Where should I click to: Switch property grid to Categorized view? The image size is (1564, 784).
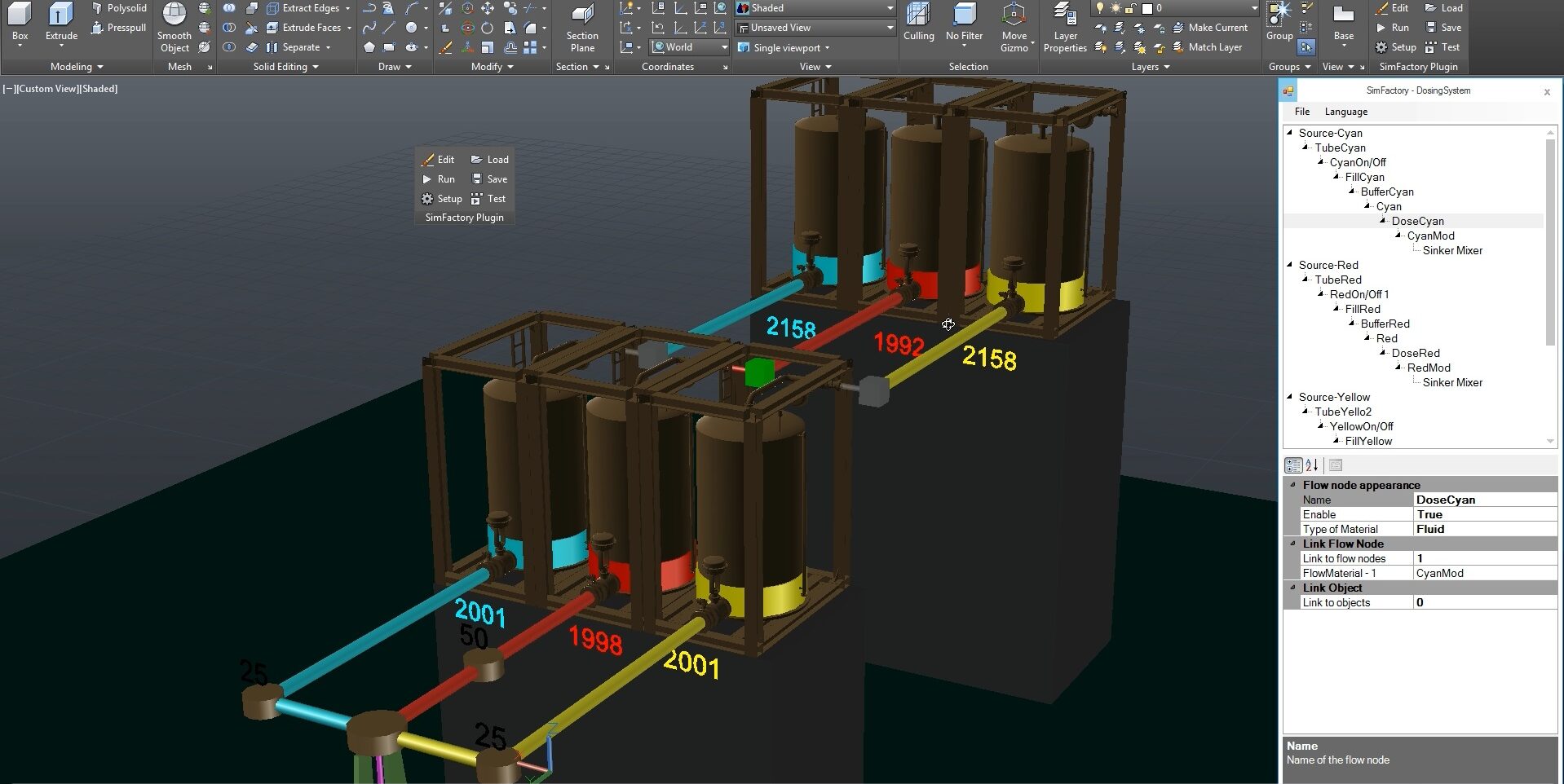1293,465
